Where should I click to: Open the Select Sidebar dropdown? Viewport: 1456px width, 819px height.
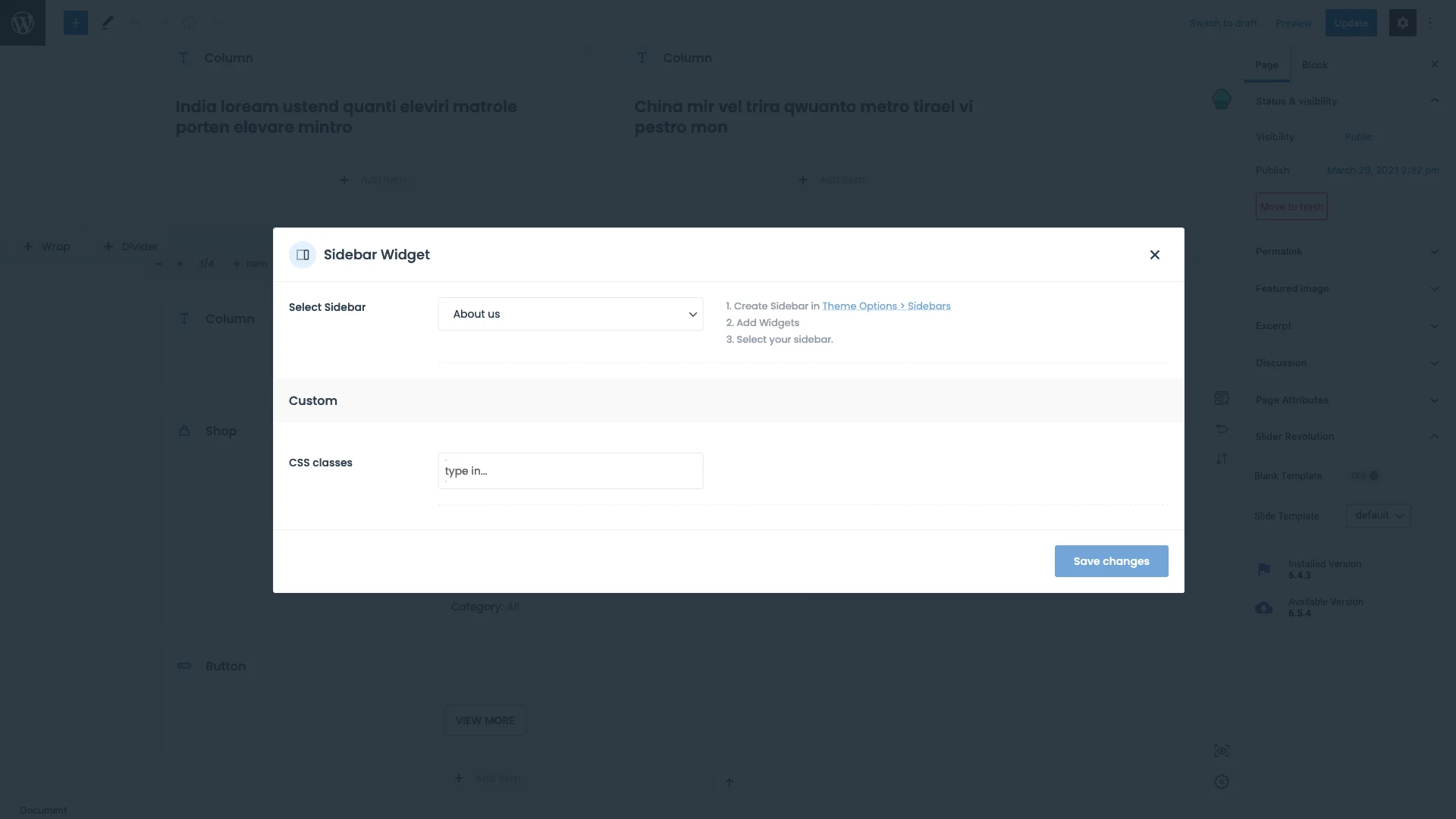tap(570, 314)
